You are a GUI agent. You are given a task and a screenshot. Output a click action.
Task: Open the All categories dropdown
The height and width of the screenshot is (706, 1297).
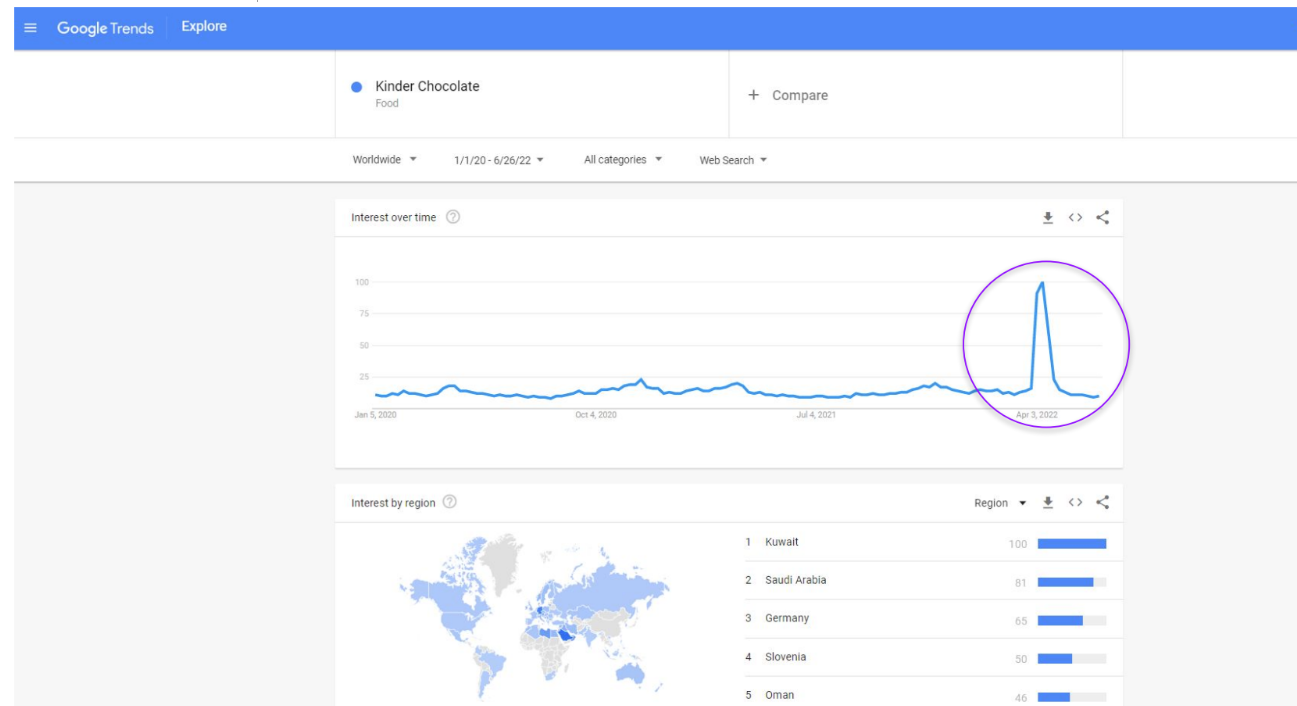(623, 160)
